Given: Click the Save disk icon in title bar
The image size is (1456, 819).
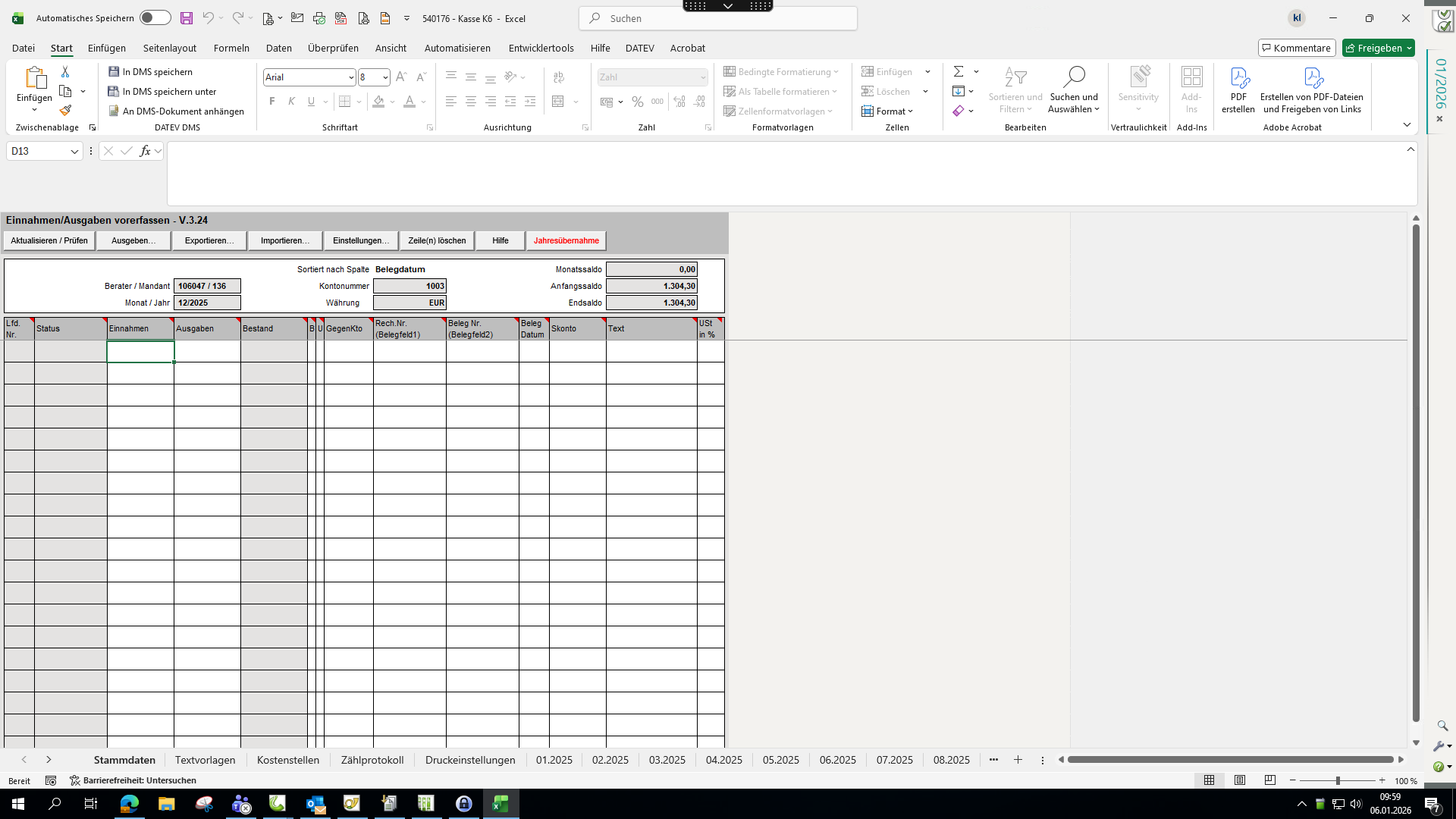Looking at the screenshot, I should coord(186,18).
